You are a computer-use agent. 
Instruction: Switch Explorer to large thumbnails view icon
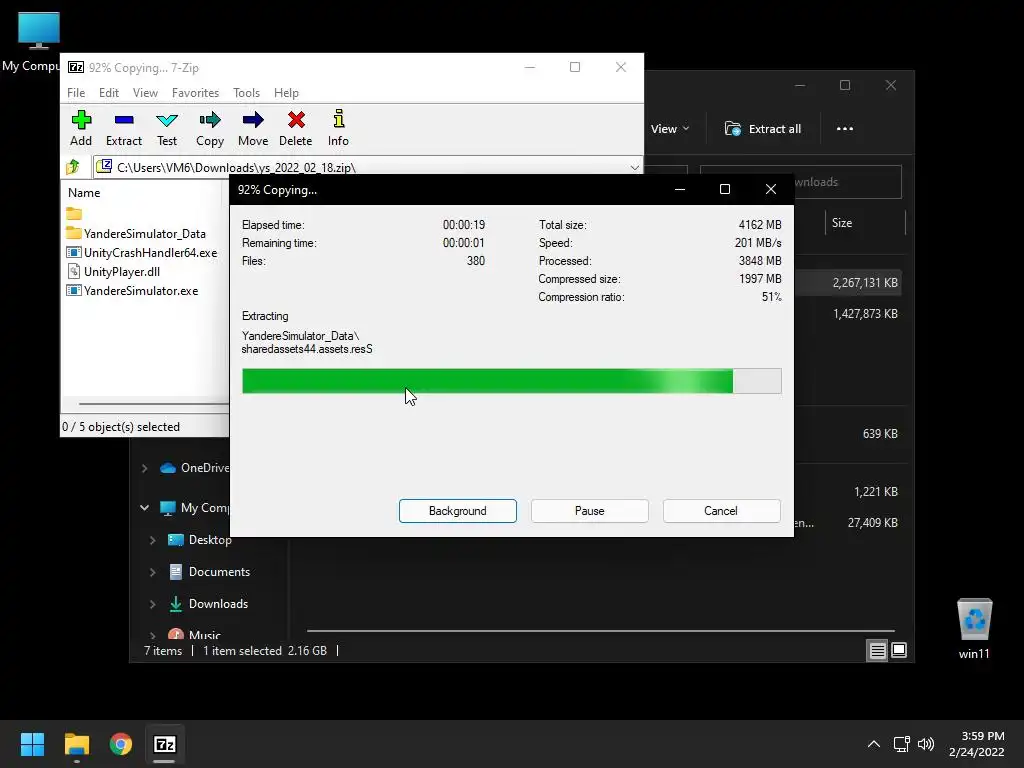(899, 650)
